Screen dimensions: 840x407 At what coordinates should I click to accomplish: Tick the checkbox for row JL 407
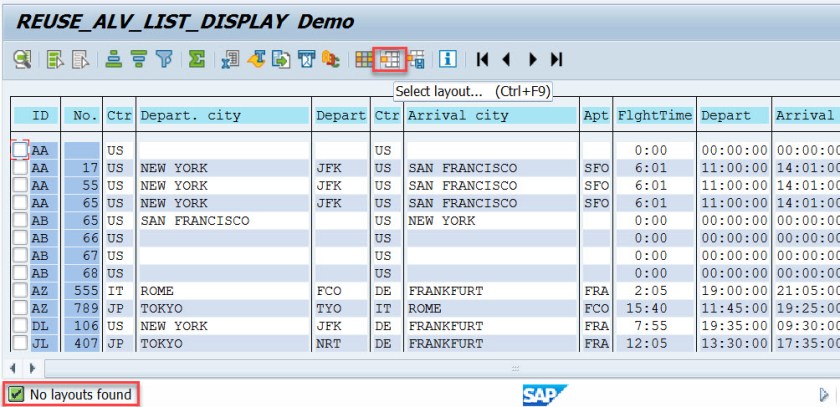click(20, 343)
